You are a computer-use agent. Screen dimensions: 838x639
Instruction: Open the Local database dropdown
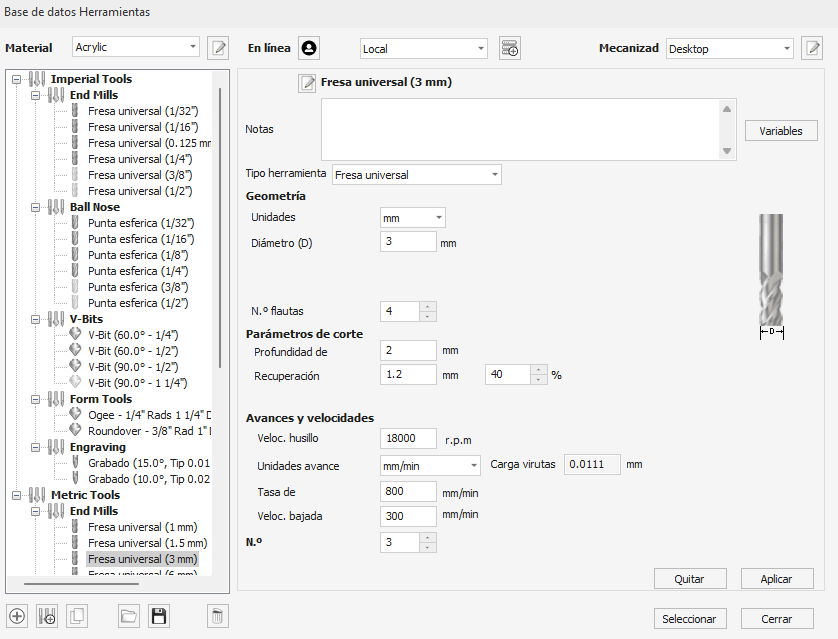(424, 49)
